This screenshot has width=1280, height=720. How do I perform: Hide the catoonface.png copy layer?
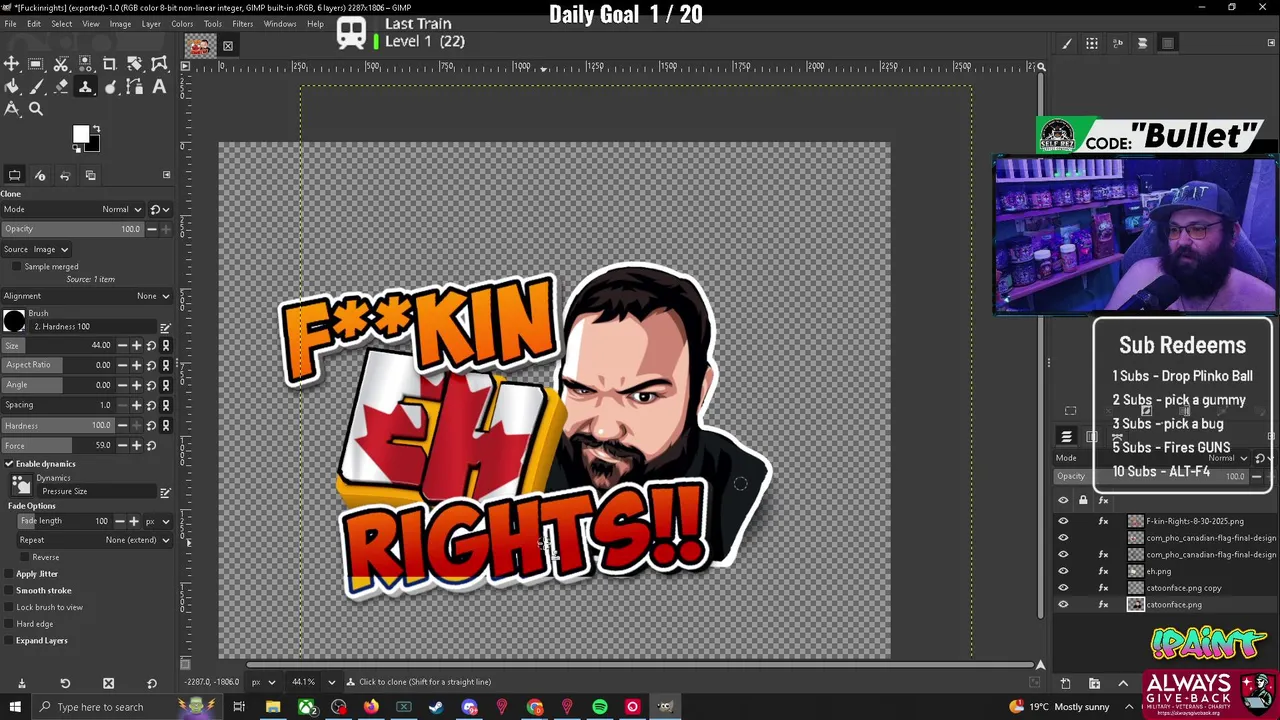(x=1063, y=588)
